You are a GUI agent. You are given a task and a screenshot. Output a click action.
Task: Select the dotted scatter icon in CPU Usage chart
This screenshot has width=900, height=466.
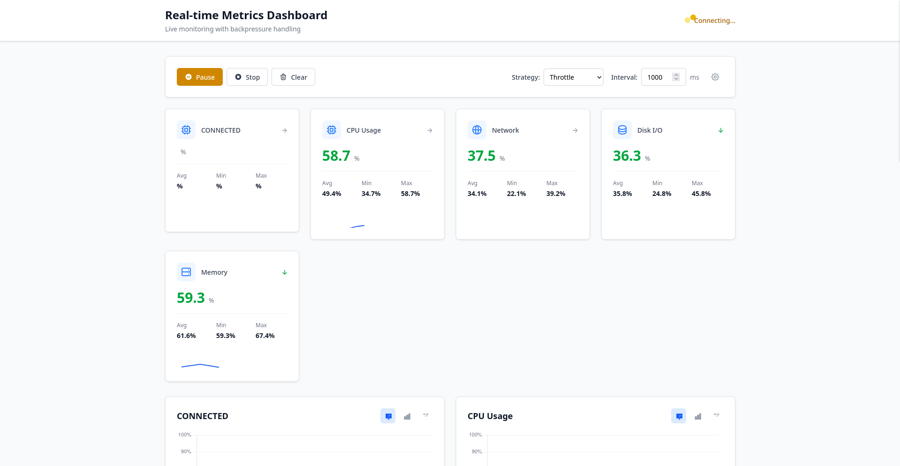(x=716, y=416)
